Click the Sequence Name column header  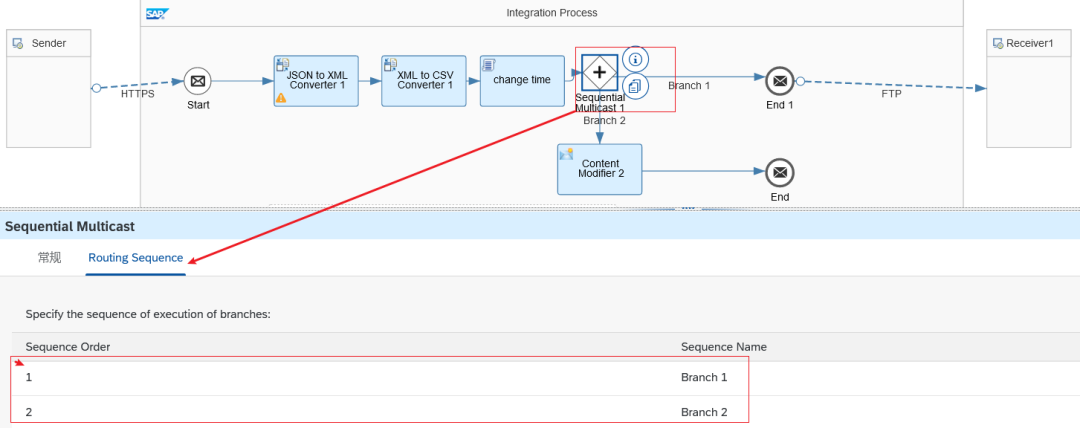[x=723, y=347]
